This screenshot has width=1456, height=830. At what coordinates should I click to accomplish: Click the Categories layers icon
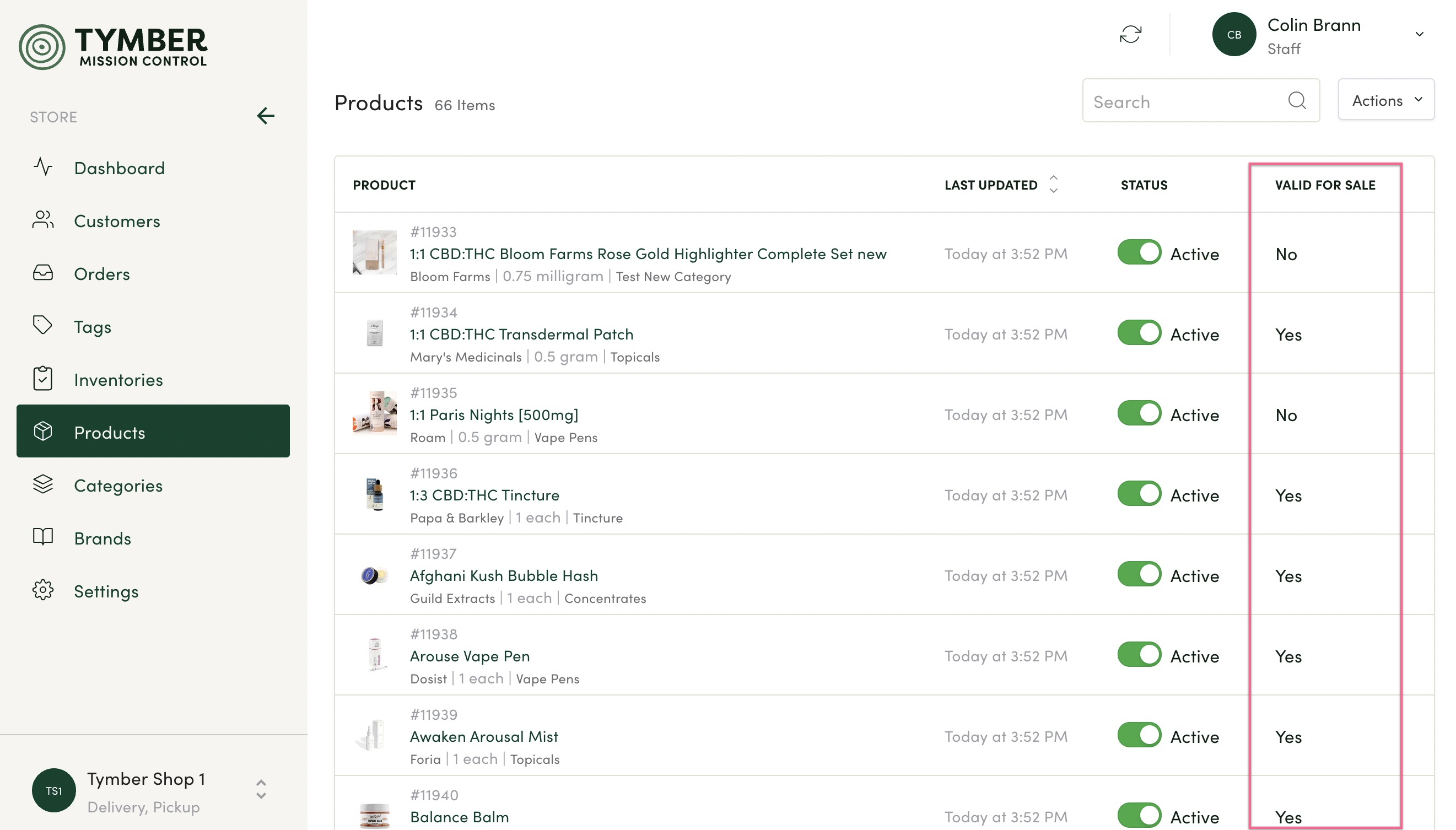[x=43, y=484]
